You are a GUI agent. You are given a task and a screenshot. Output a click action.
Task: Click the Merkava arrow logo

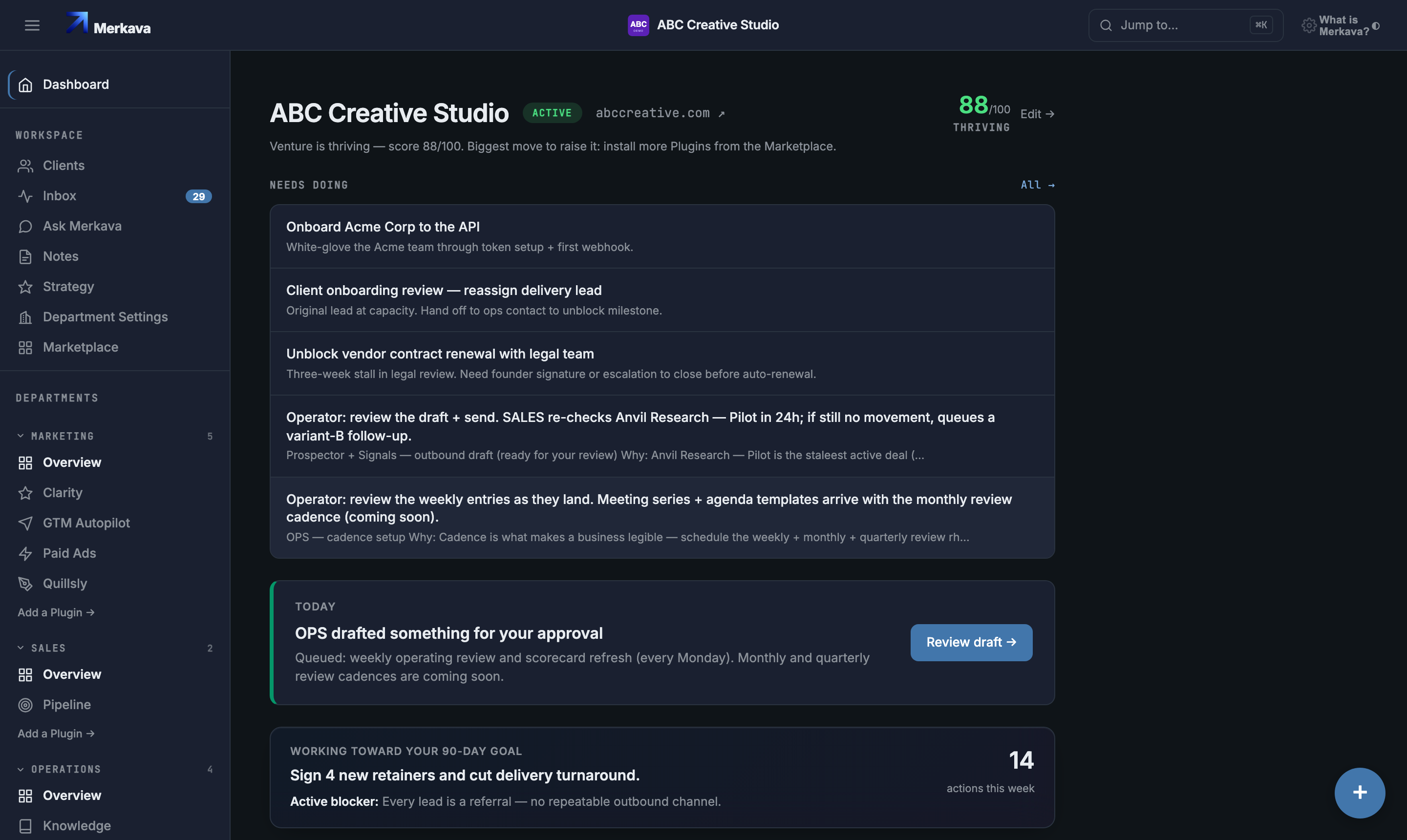click(x=77, y=22)
